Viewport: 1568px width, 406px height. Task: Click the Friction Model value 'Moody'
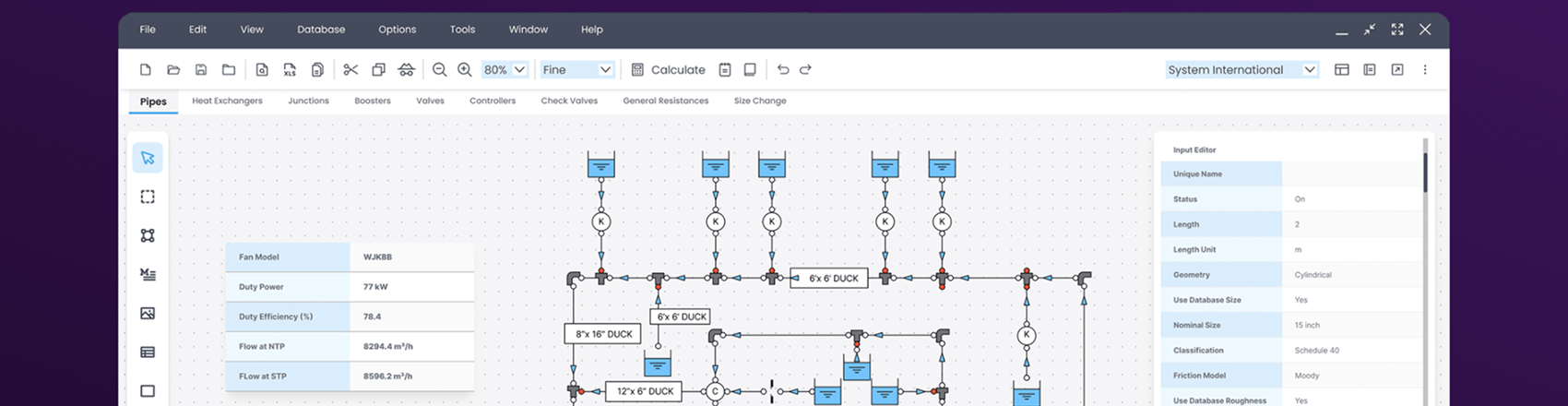[x=1306, y=376]
